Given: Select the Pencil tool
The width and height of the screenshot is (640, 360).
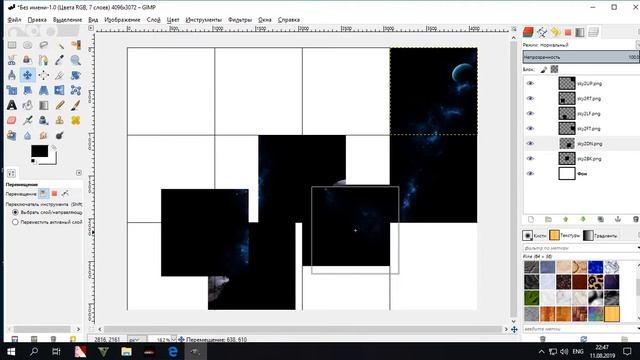Looking at the screenshot, I should pos(60,105).
